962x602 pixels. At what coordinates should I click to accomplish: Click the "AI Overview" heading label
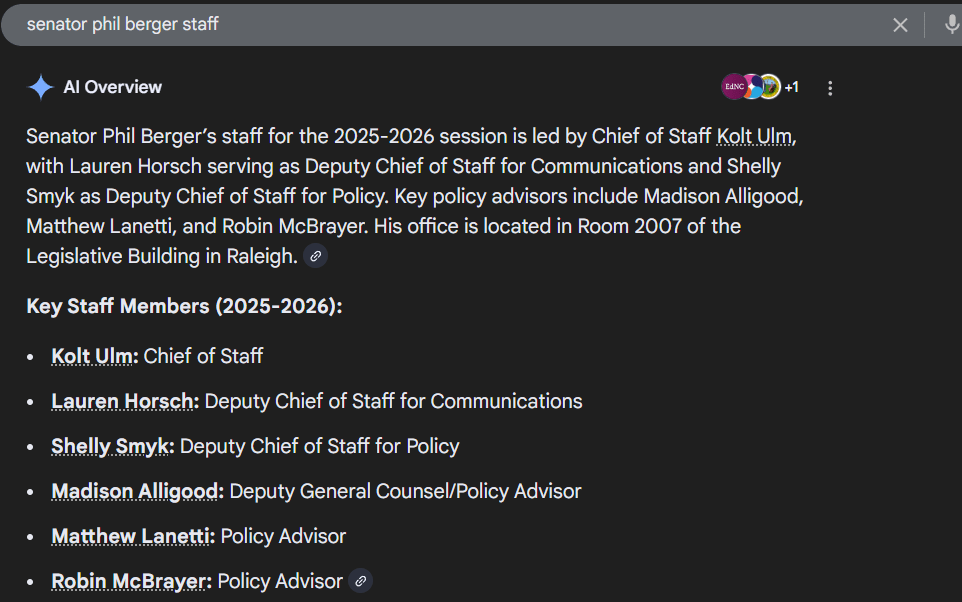(x=112, y=88)
